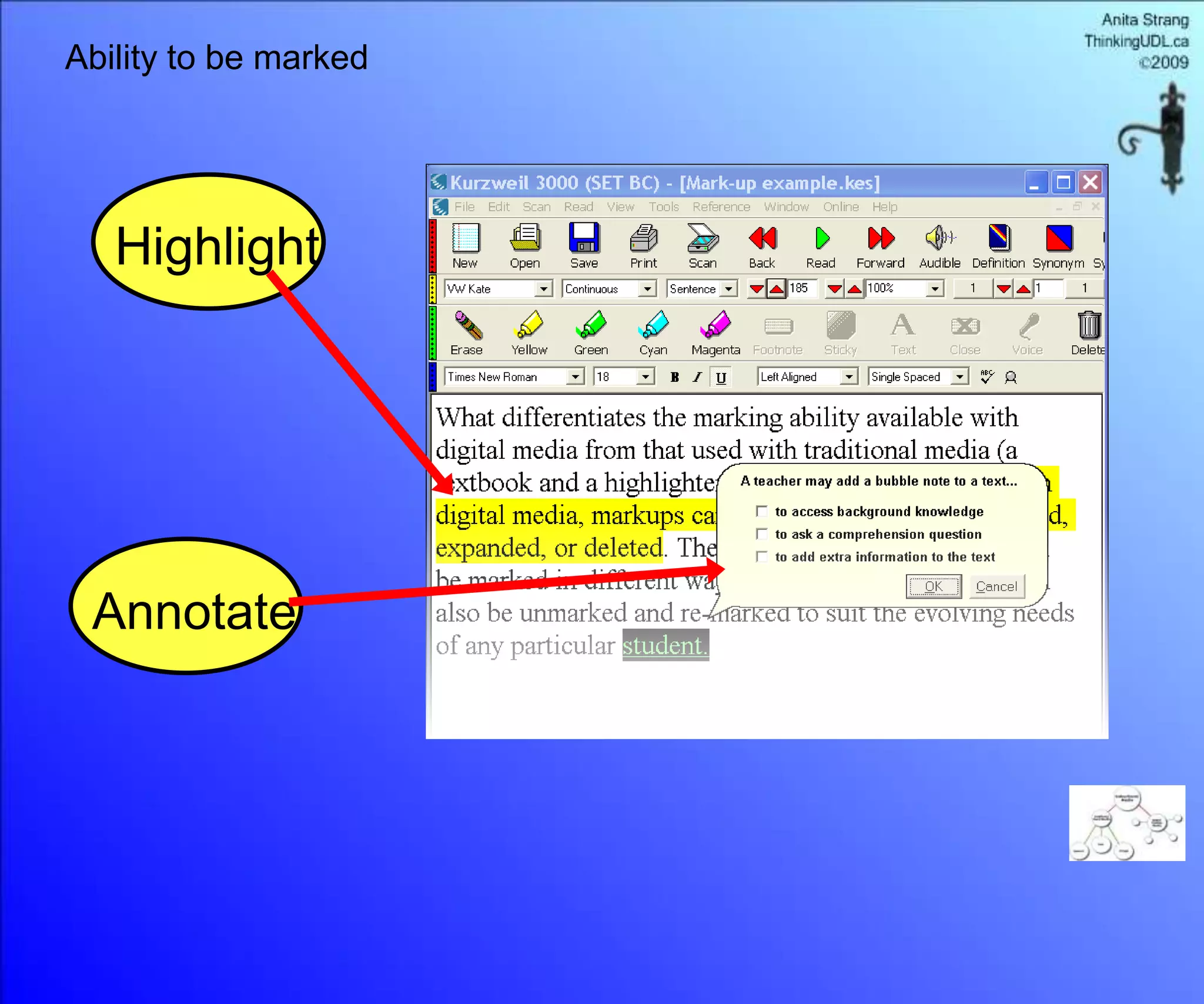Go to previous page arrow
Image resolution: width=1204 pixels, height=1004 pixels.
tap(1004, 289)
